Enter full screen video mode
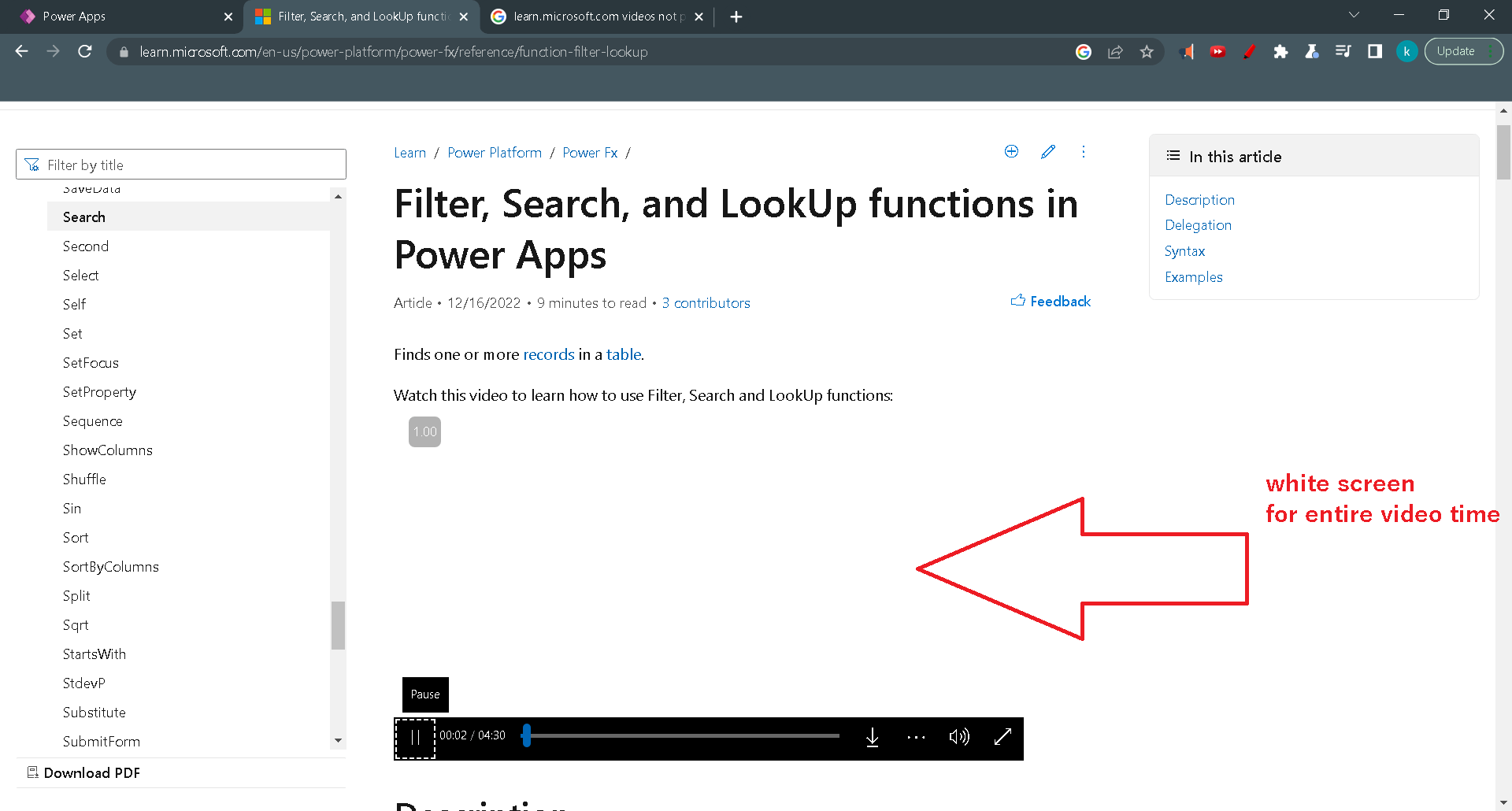The height and width of the screenshot is (811, 1512). tap(1002, 737)
